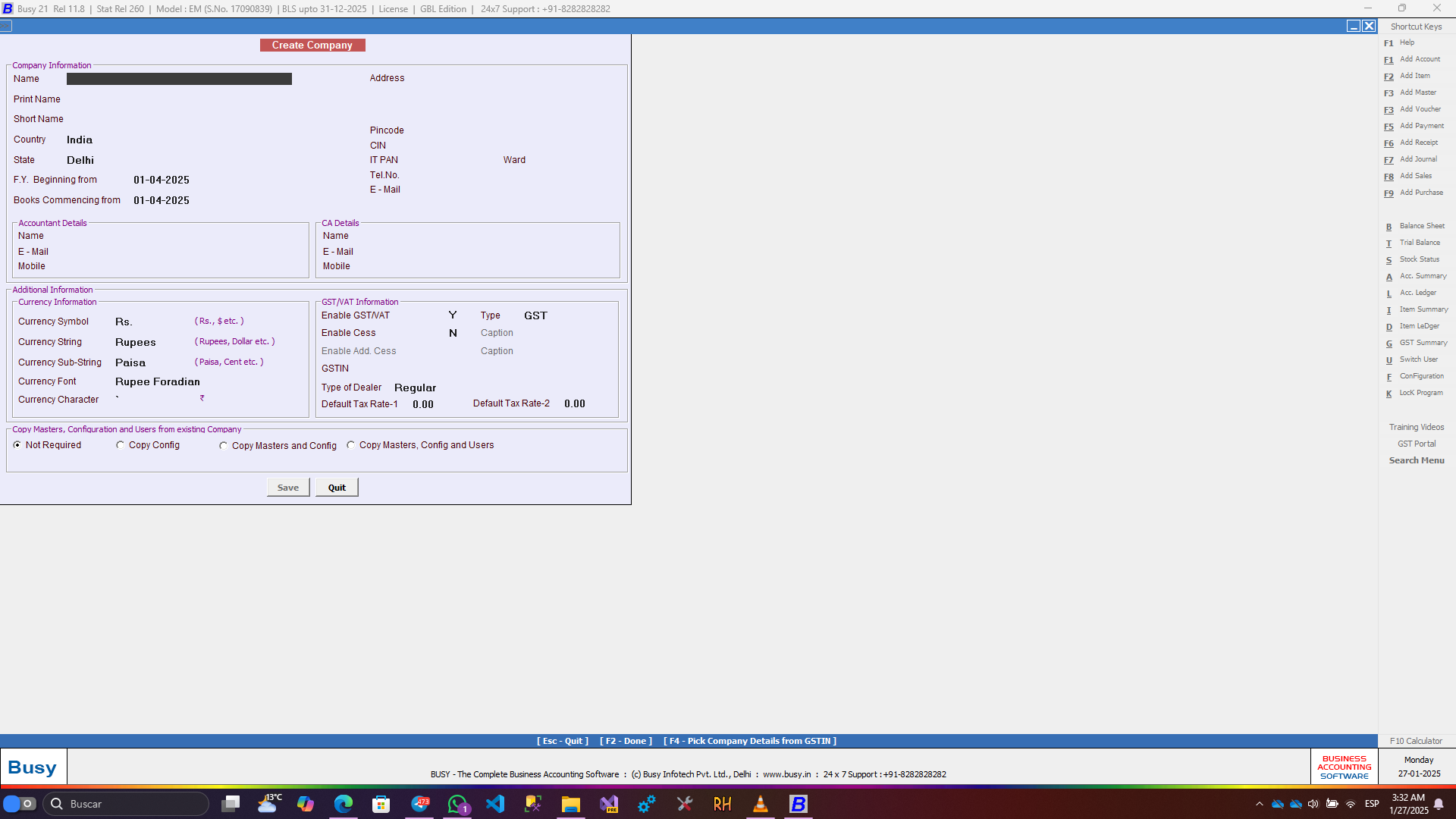
Task: Open Item Summary shortcut
Action: coord(1417,309)
